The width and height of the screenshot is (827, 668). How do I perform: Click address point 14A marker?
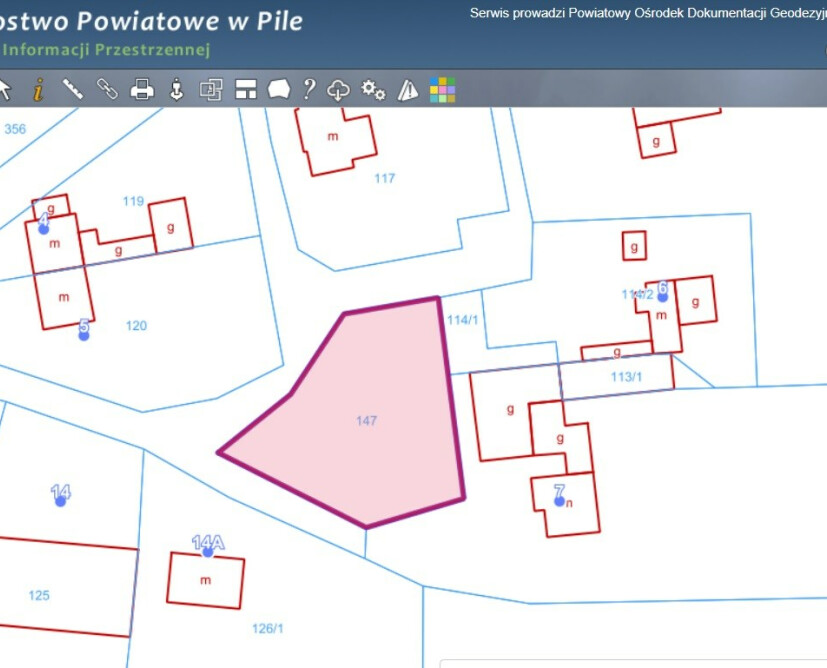point(207,551)
